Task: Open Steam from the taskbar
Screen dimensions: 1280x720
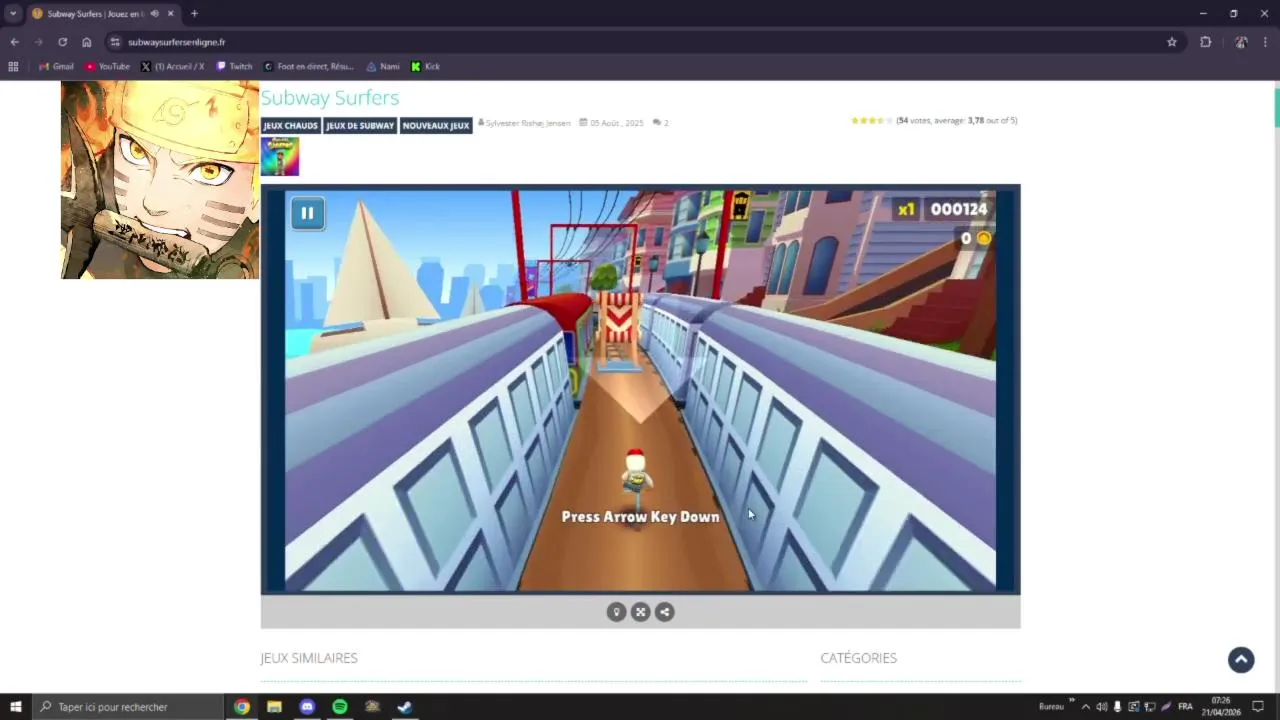Action: [405, 707]
